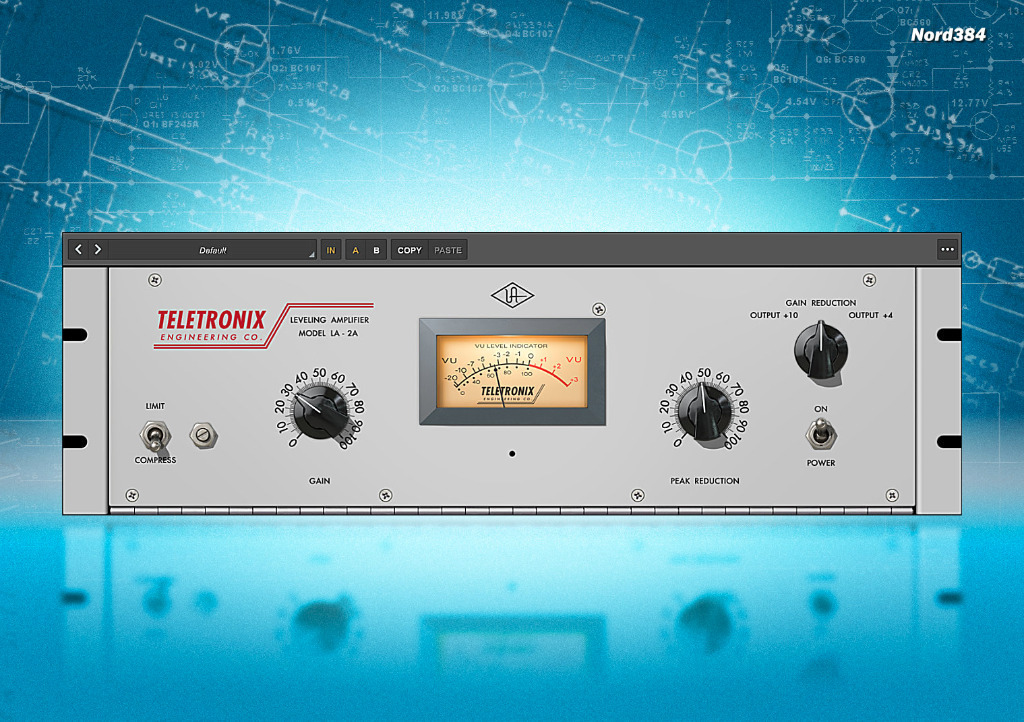This screenshot has height=722, width=1024.
Task: Go to previous preset arrow
Action: point(78,249)
